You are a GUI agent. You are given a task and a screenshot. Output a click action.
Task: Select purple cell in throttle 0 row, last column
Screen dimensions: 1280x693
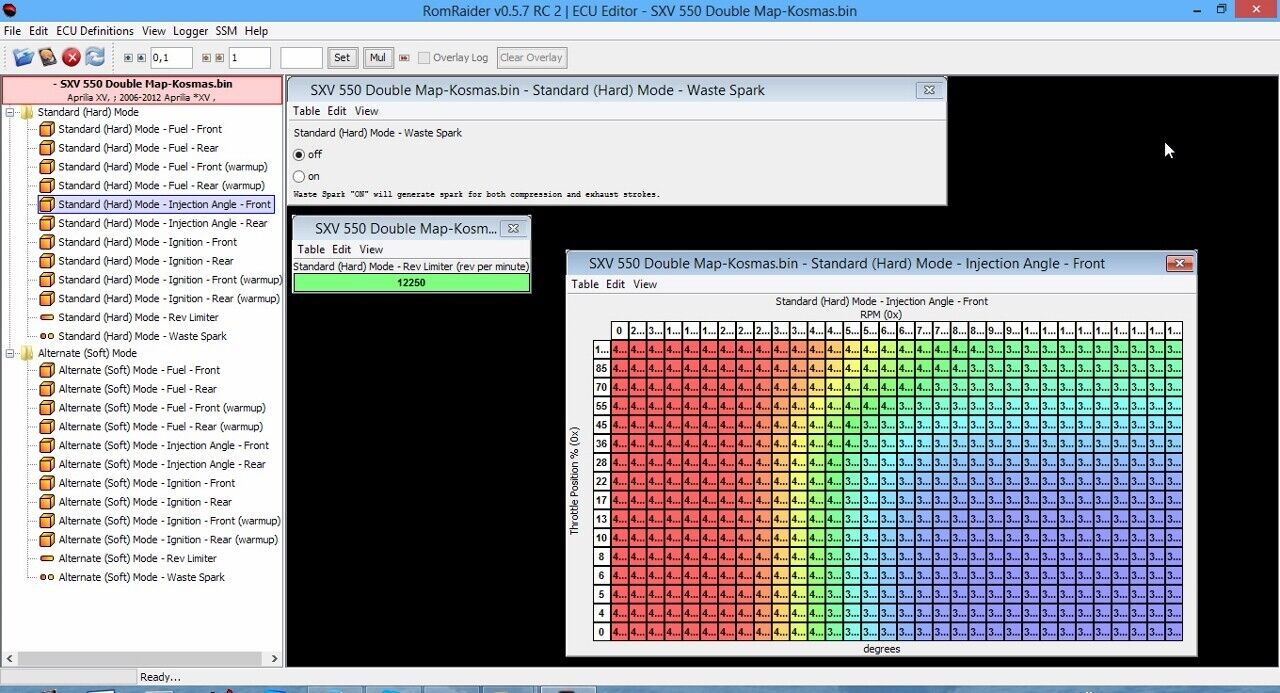[1174, 632]
